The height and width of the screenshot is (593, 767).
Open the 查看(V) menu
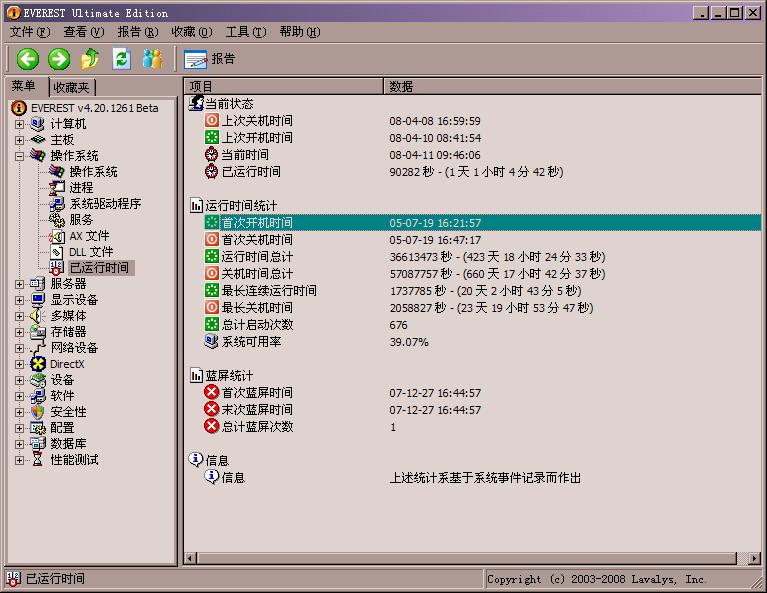click(x=84, y=32)
